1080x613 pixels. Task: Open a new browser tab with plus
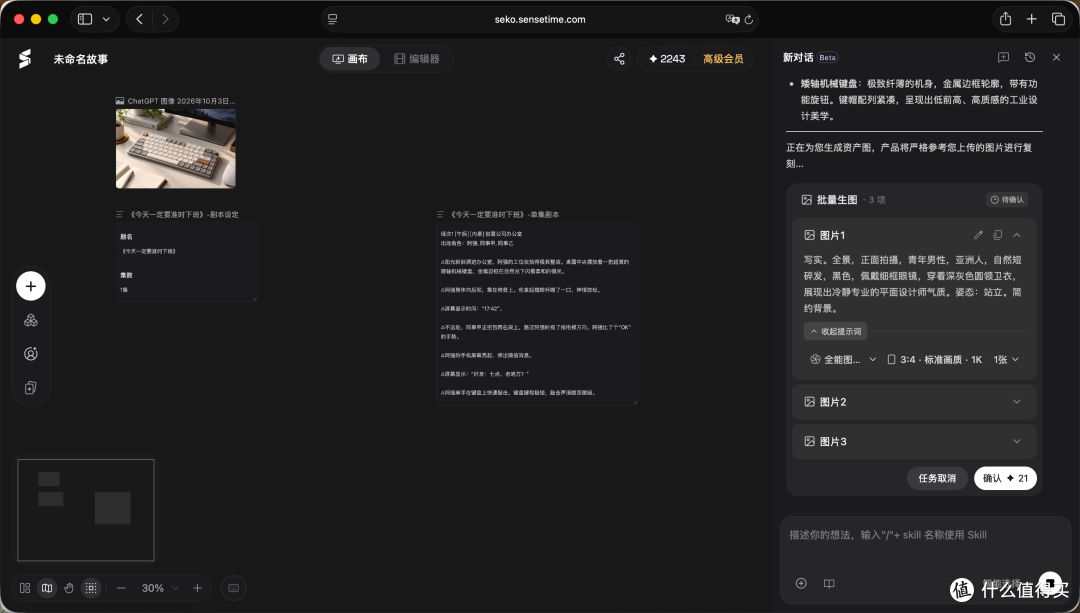click(x=1031, y=19)
